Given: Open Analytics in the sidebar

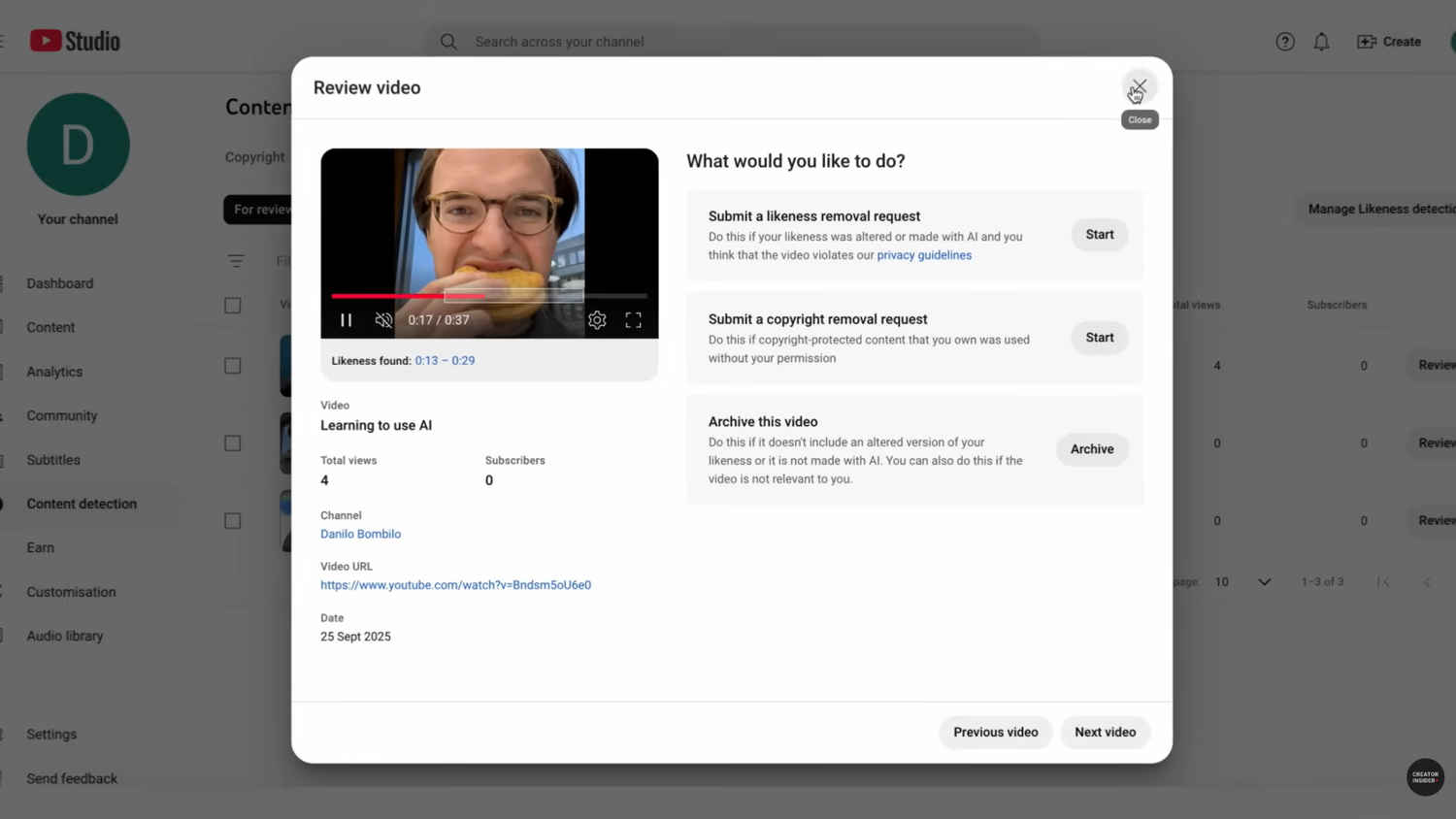Looking at the screenshot, I should 54,372.
